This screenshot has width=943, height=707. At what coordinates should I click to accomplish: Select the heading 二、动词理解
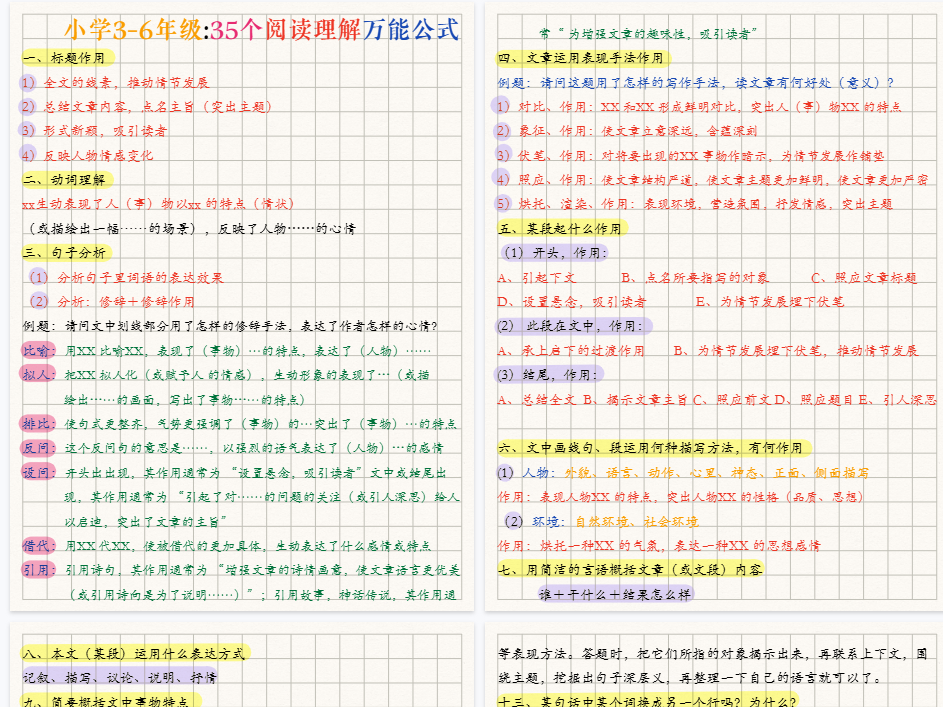[70, 182]
